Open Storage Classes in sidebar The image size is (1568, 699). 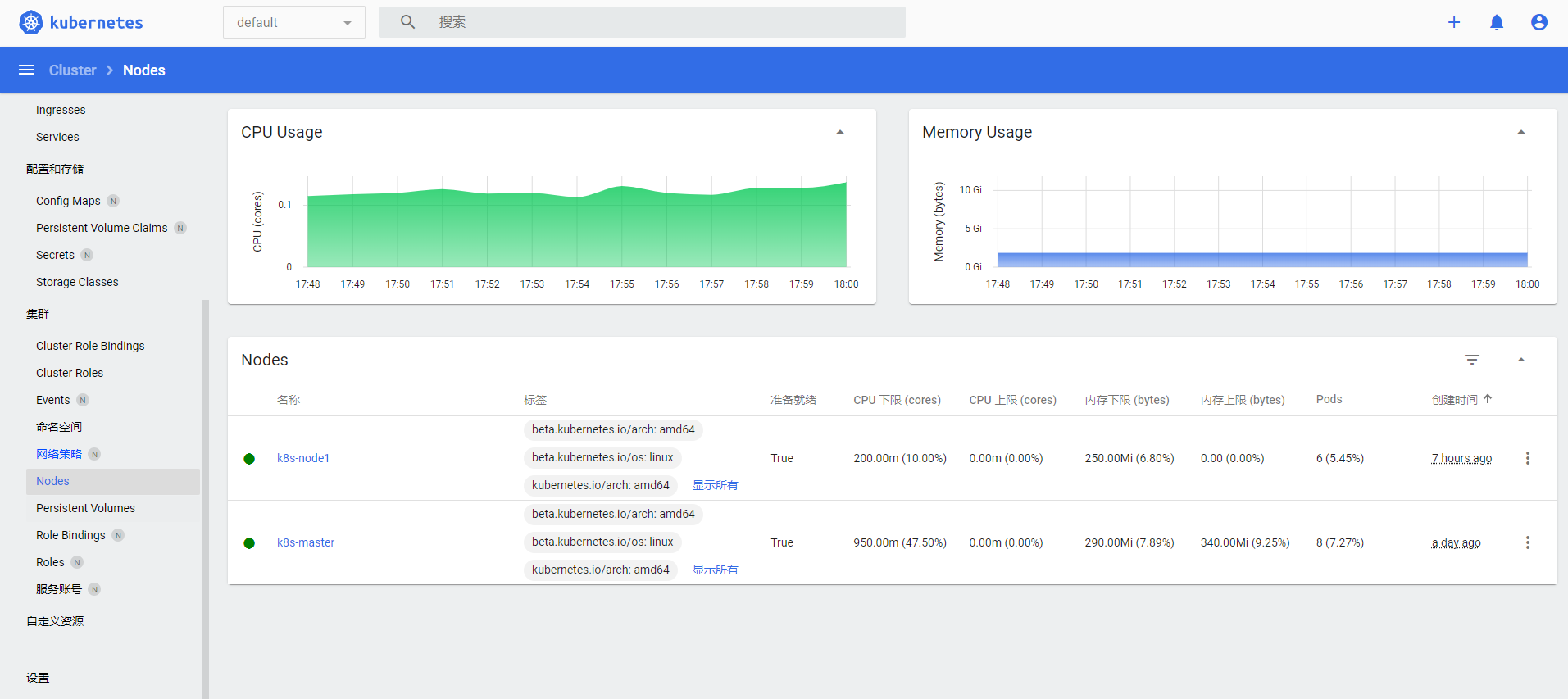tap(77, 282)
